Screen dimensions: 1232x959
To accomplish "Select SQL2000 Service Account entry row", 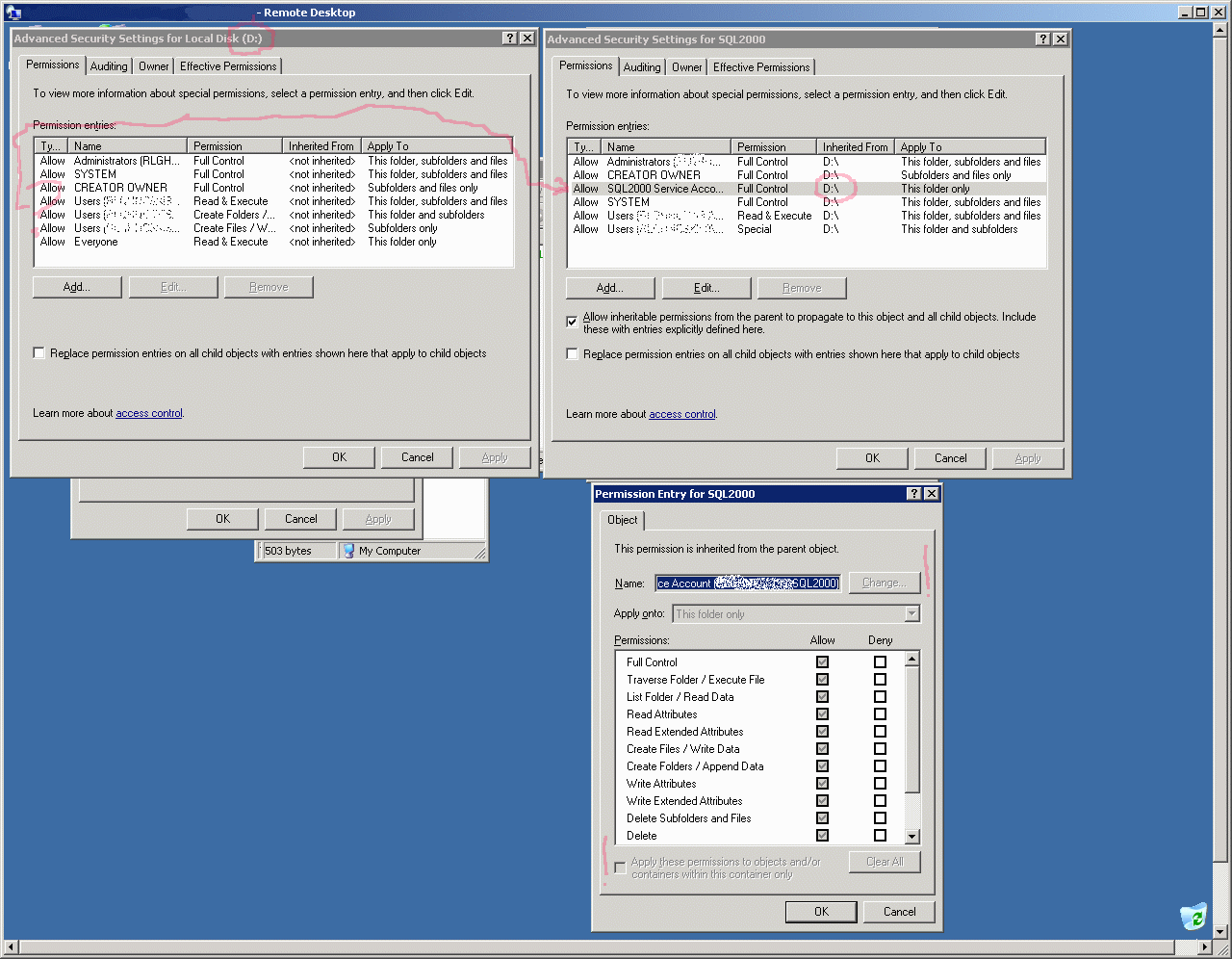I will [x=808, y=189].
